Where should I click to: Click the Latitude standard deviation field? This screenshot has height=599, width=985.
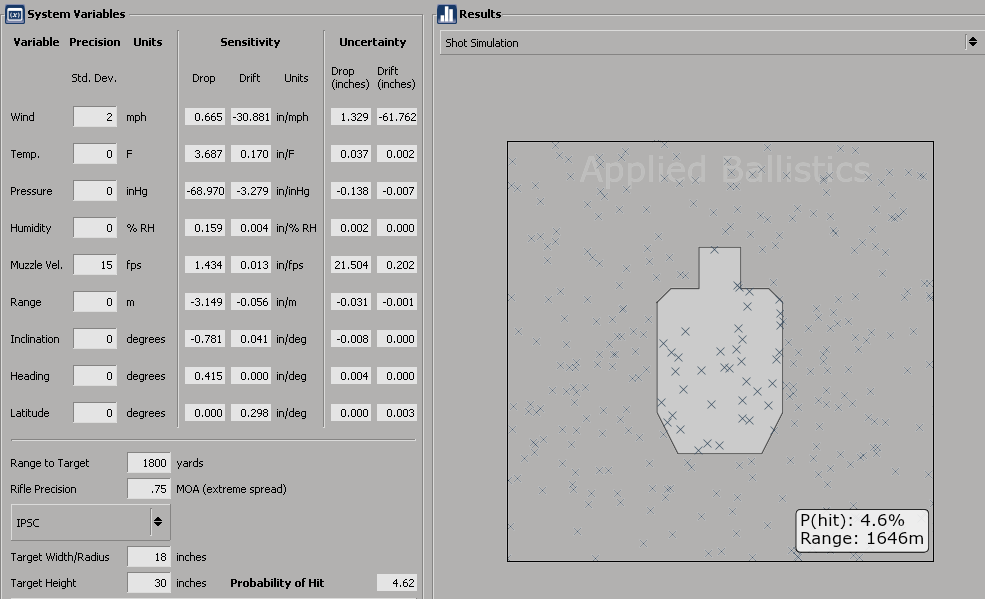[x=95, y=413]
